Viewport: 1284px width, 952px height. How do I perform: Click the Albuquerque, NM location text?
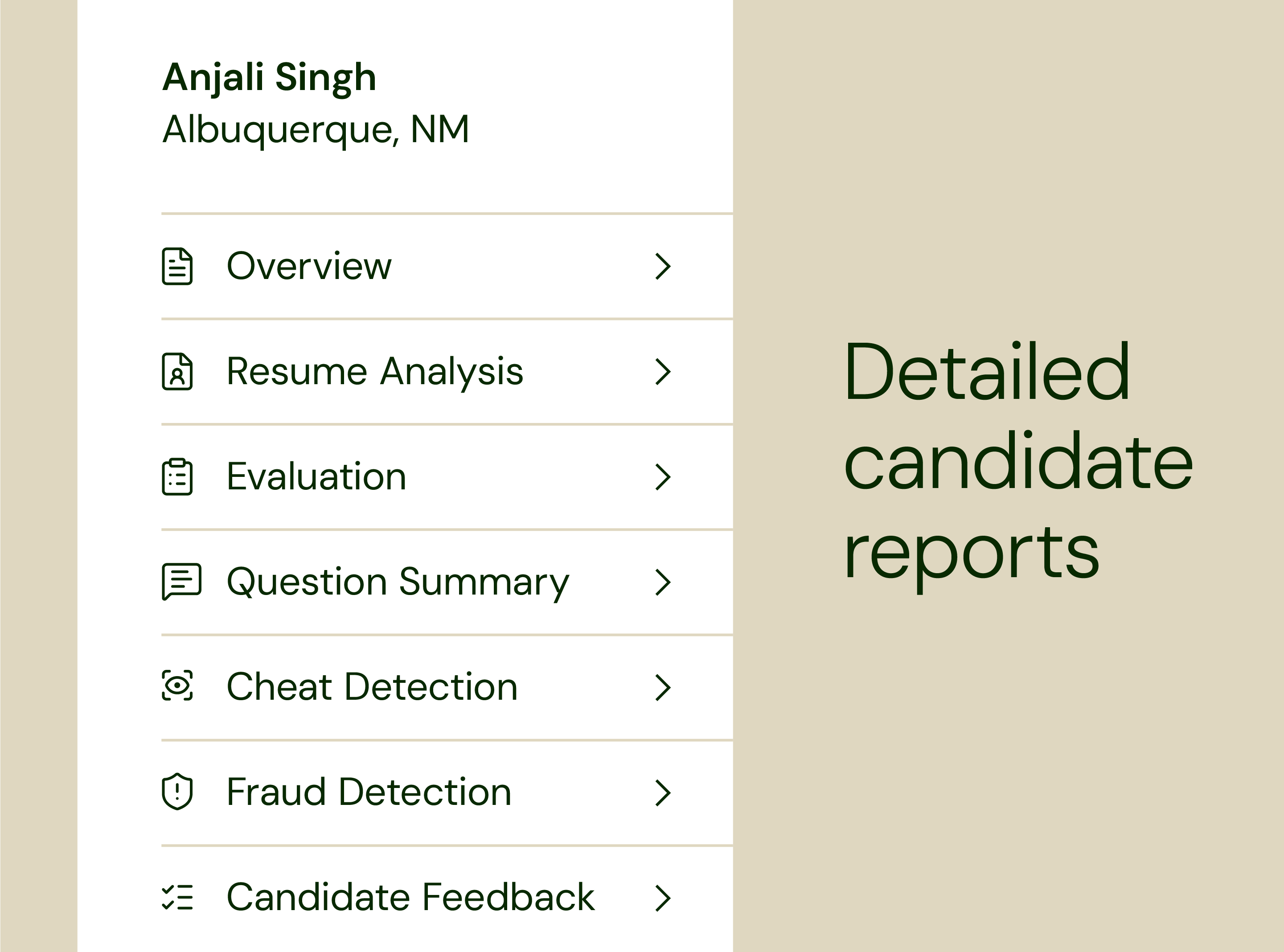coord(316,130)
